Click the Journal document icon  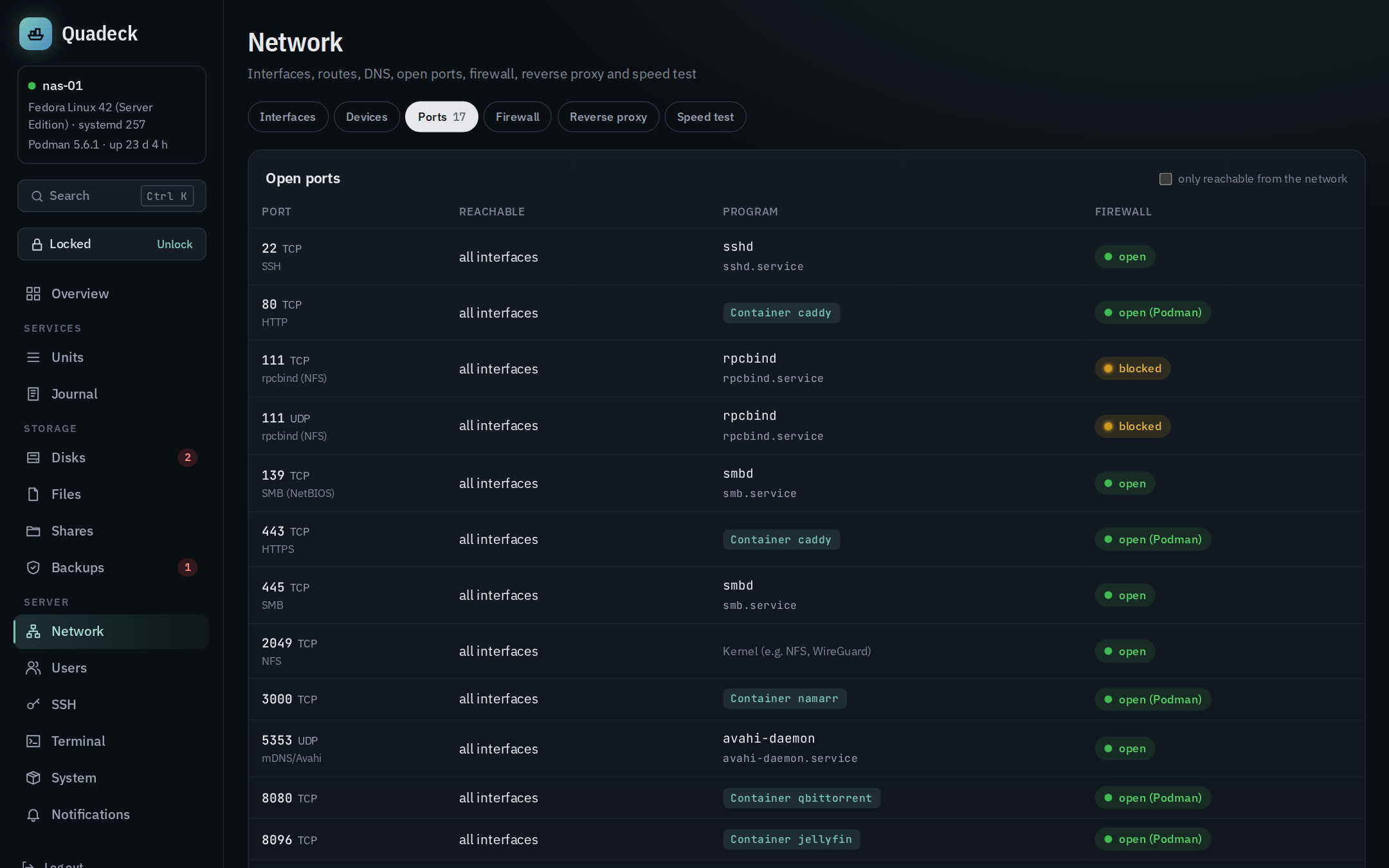pos(33,394)
